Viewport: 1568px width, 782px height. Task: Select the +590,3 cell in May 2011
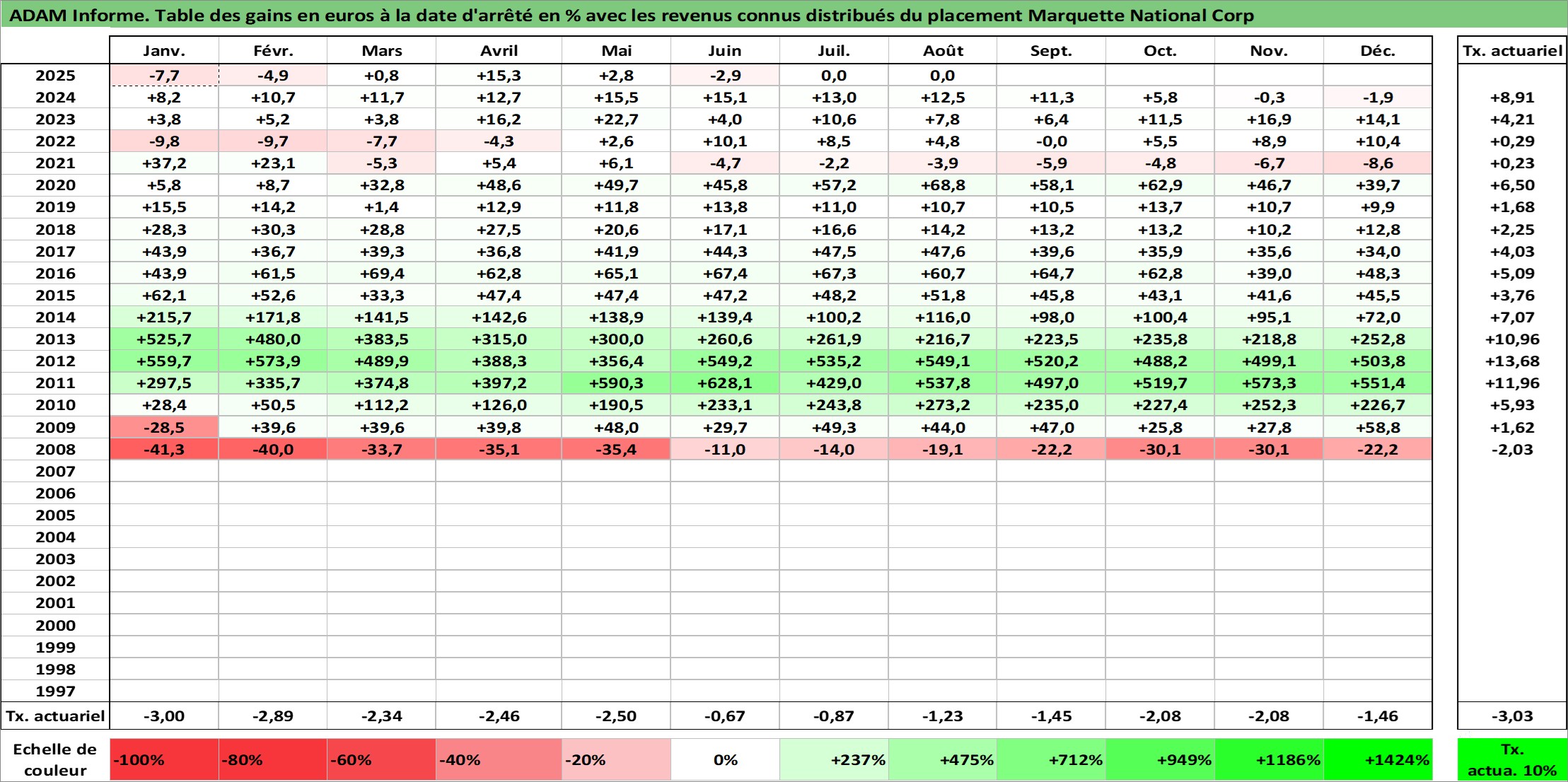pyautogui.click(x=616, y=383)
